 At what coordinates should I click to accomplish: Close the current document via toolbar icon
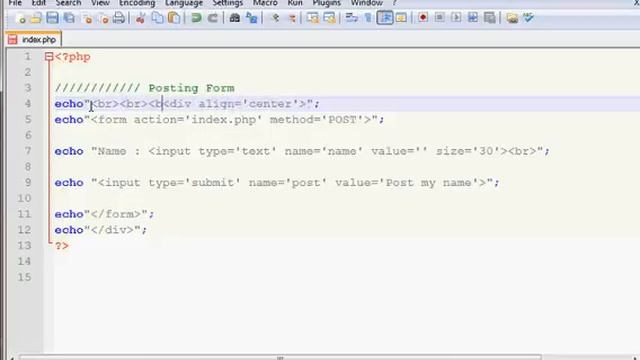tap(87, 18)
